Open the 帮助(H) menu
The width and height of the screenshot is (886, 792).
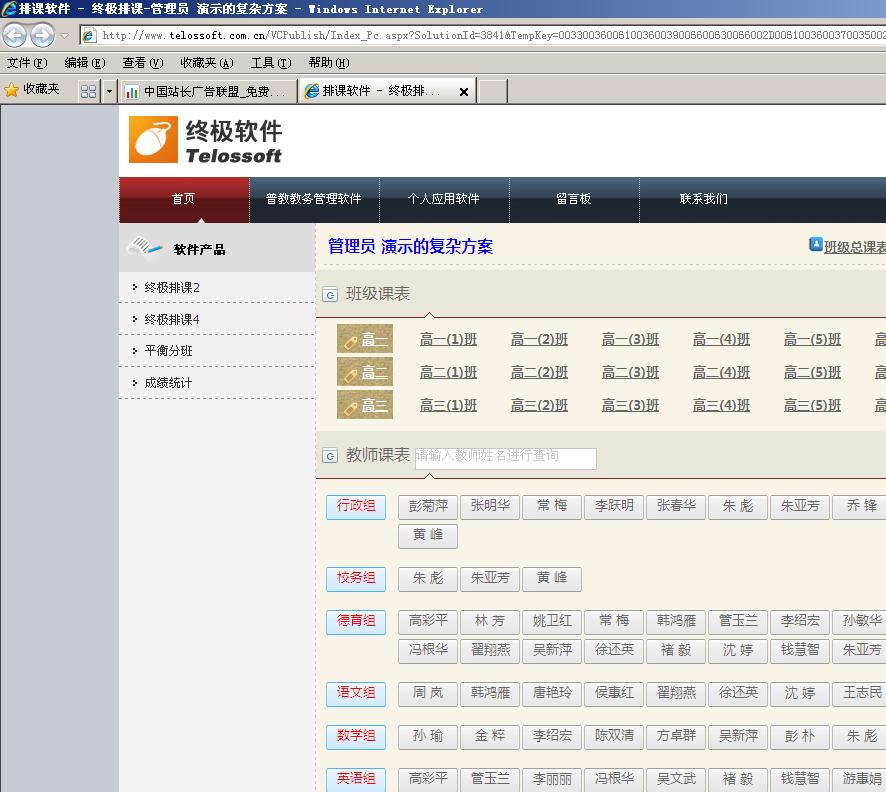click(x=329, y=63)
